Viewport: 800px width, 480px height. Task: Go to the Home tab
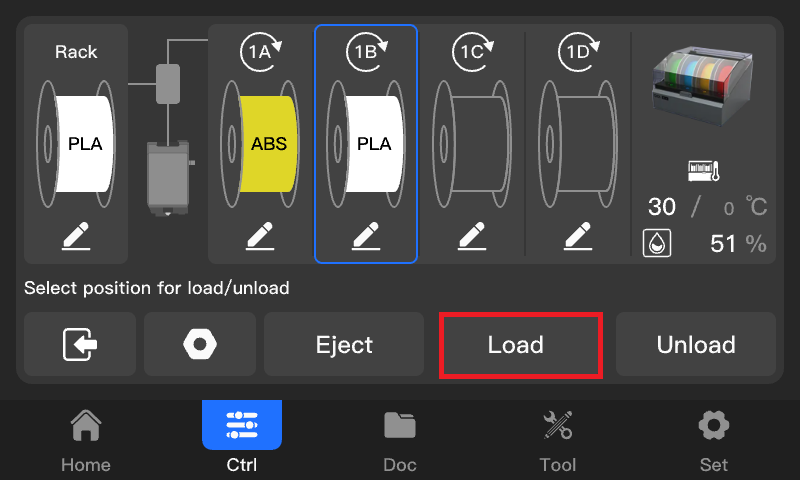(86, 440)
